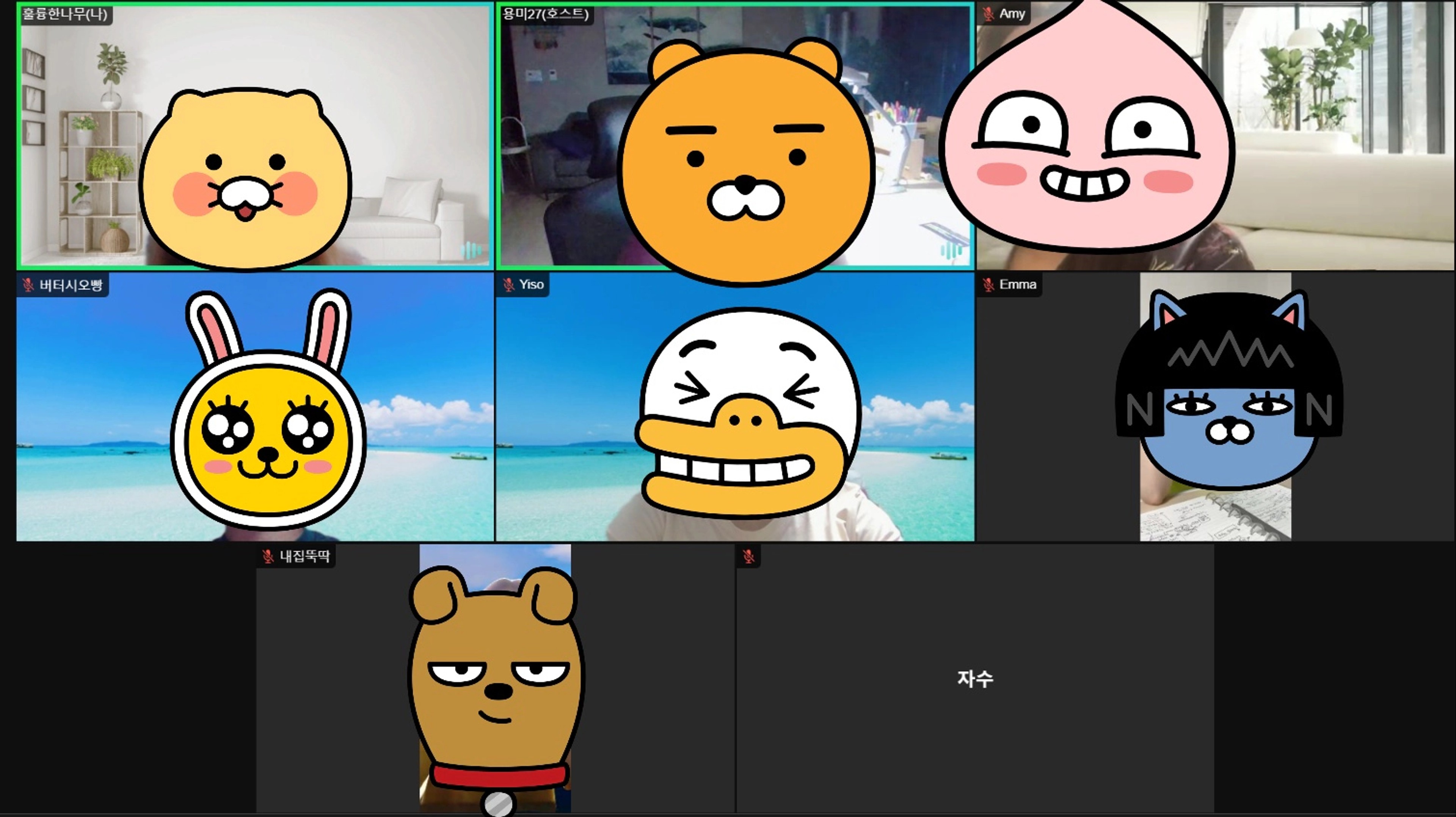Click the audio level indicator in 훌륭한나무's video

coord(471,250)
